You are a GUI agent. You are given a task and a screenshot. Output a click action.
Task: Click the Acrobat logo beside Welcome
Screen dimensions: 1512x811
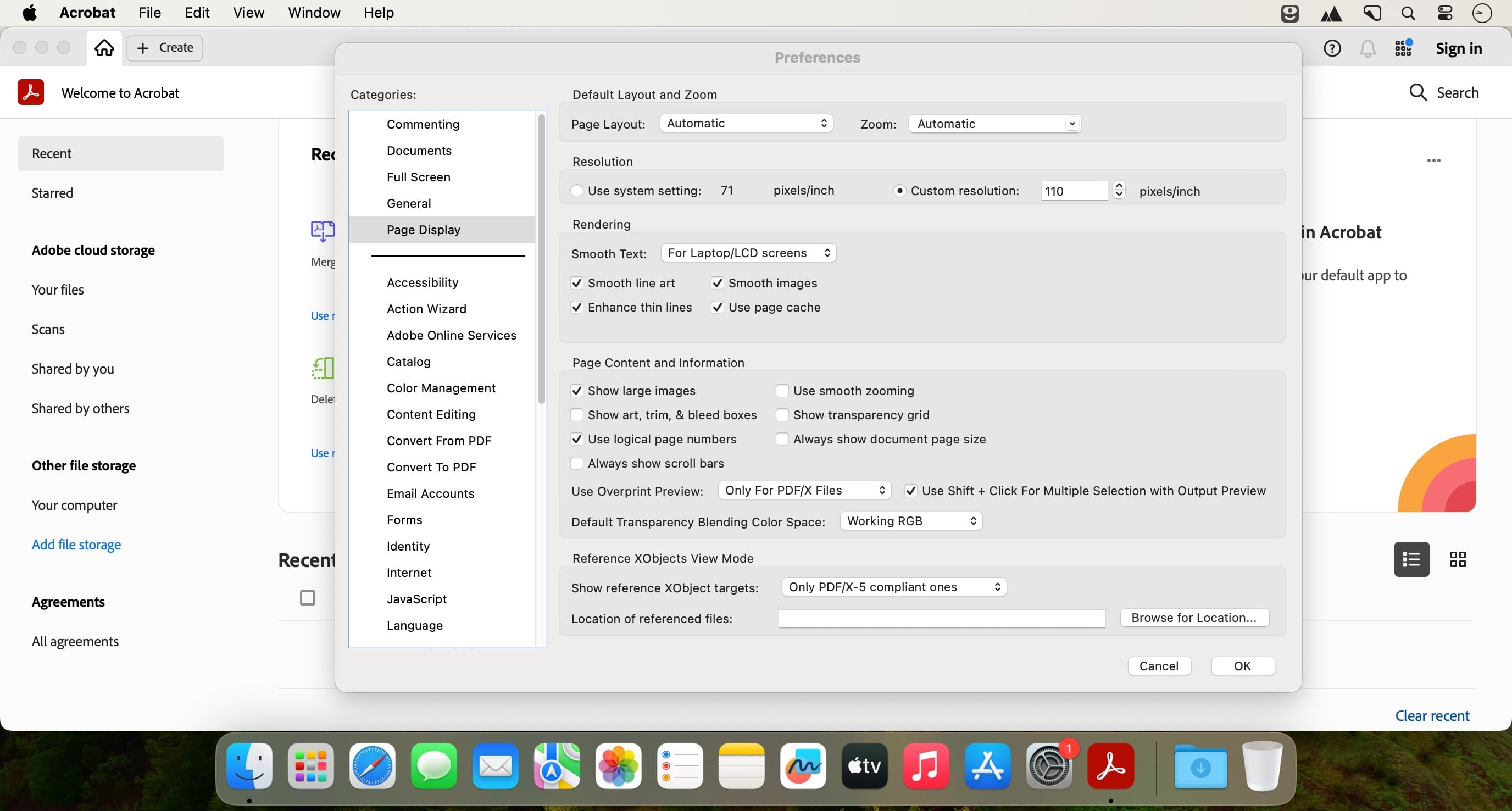point(31,93)
